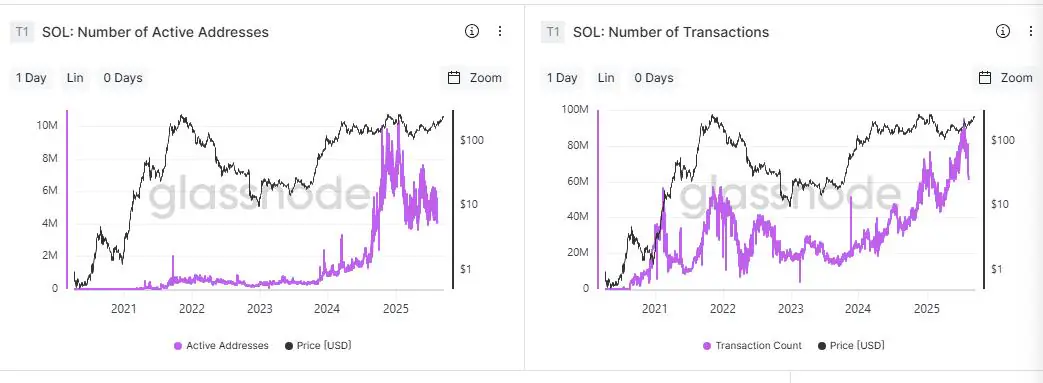Click SOL: Number of Active Addresses title
The width and height of the screenshot is (1043, 383).
pyautogui.click(x=156, y=32)
